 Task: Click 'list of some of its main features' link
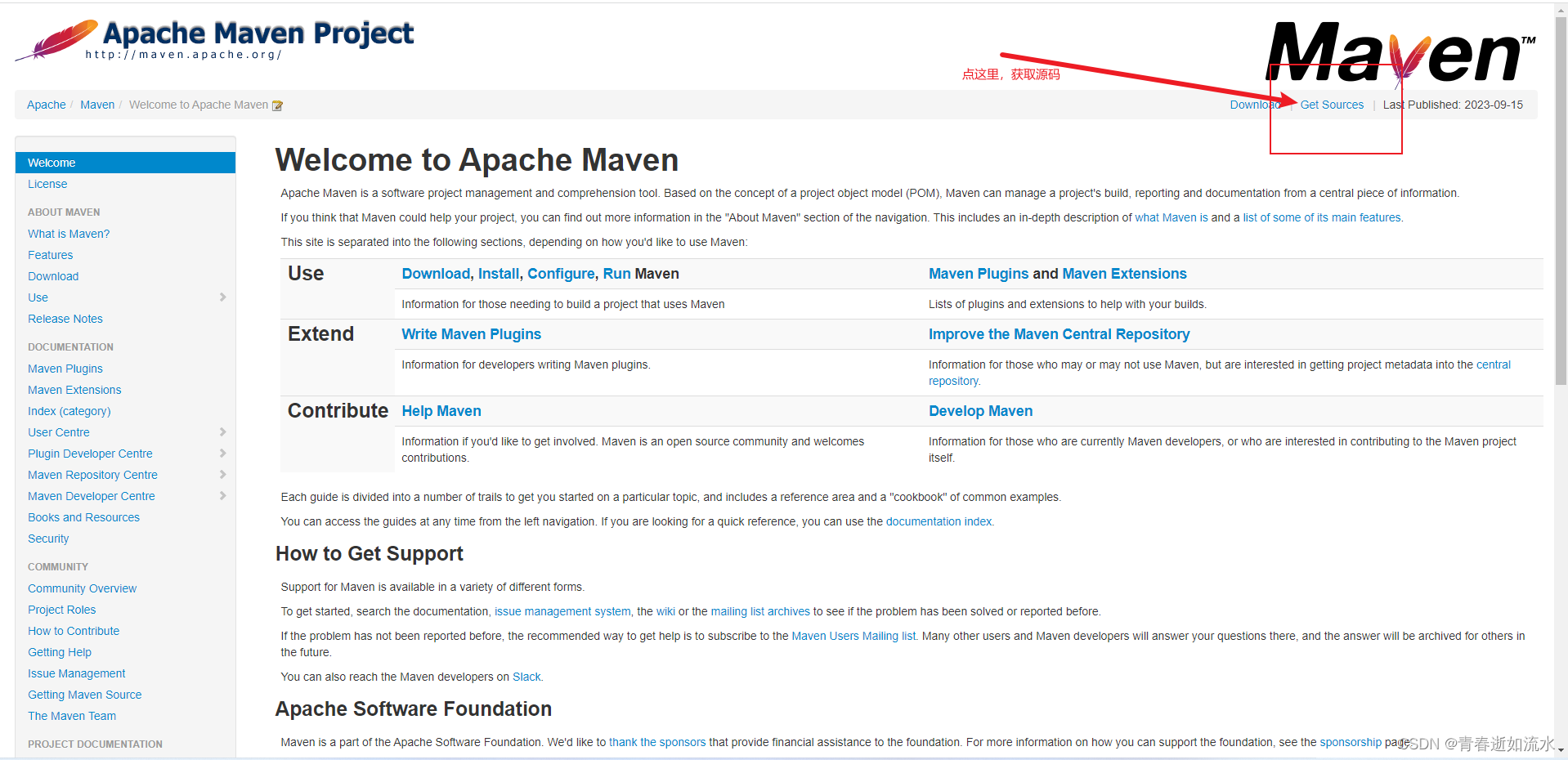tap(1322, 217)
